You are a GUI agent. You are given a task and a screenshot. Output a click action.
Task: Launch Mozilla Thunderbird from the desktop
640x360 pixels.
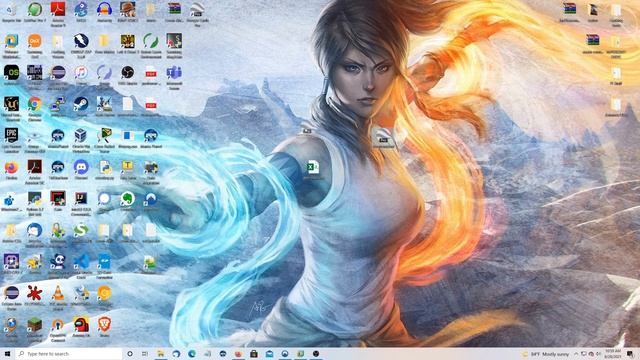pos(35,234)
